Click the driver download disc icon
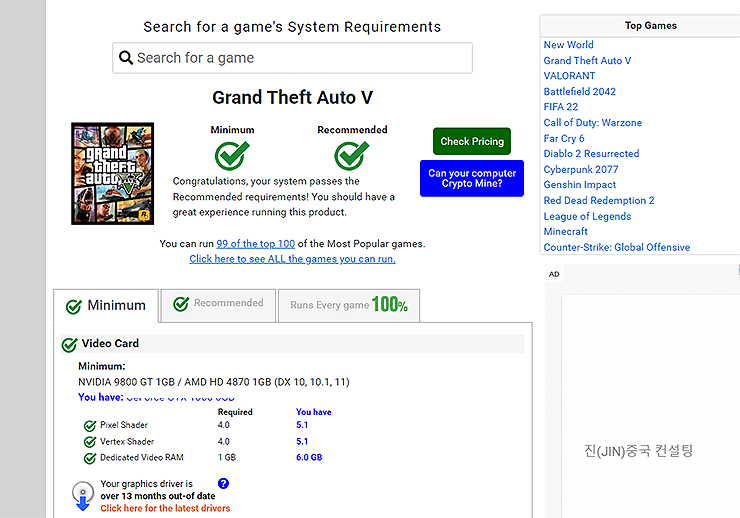This screenshot has width=740, height=518. (83, 496)
